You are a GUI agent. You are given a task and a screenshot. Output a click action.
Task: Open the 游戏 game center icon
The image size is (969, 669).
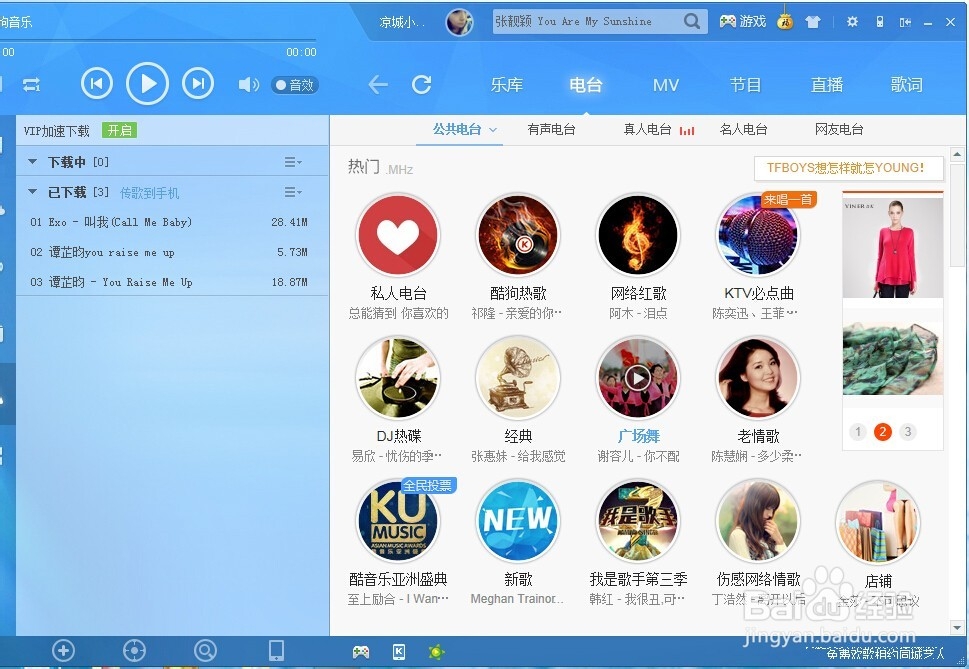(x=741, y=21)
